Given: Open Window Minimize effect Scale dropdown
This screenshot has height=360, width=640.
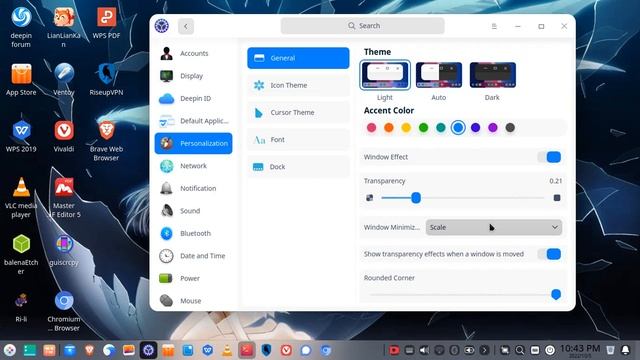Looking at the screenshot, I should [494, 227].
